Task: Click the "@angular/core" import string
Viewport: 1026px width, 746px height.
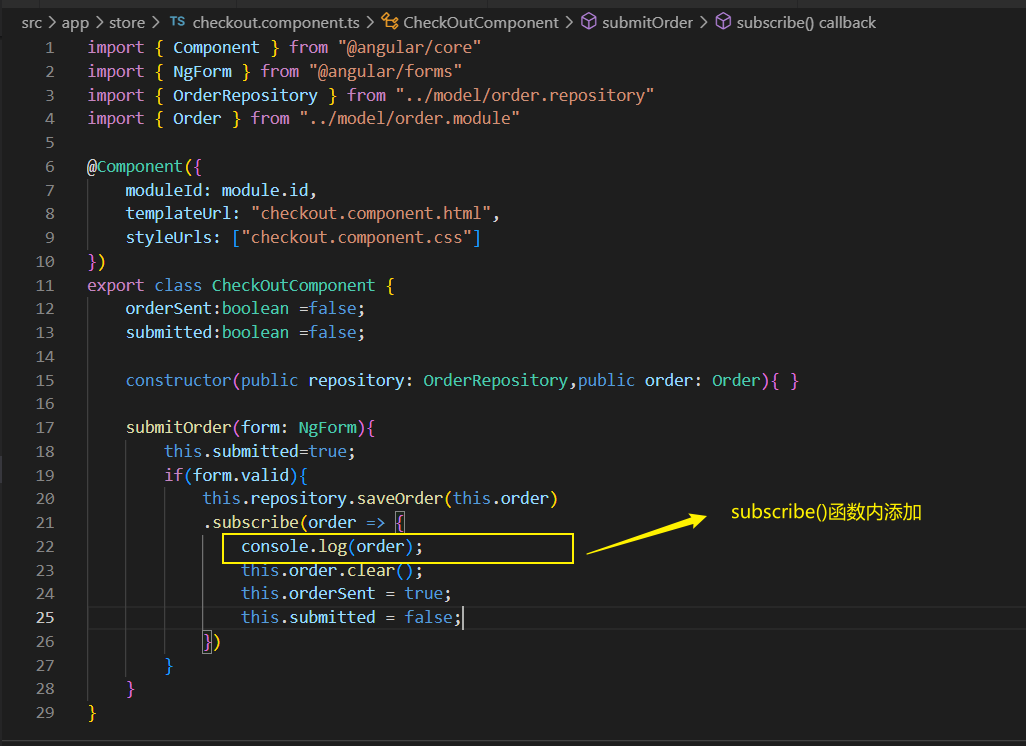Action: (x=410, y=48)
